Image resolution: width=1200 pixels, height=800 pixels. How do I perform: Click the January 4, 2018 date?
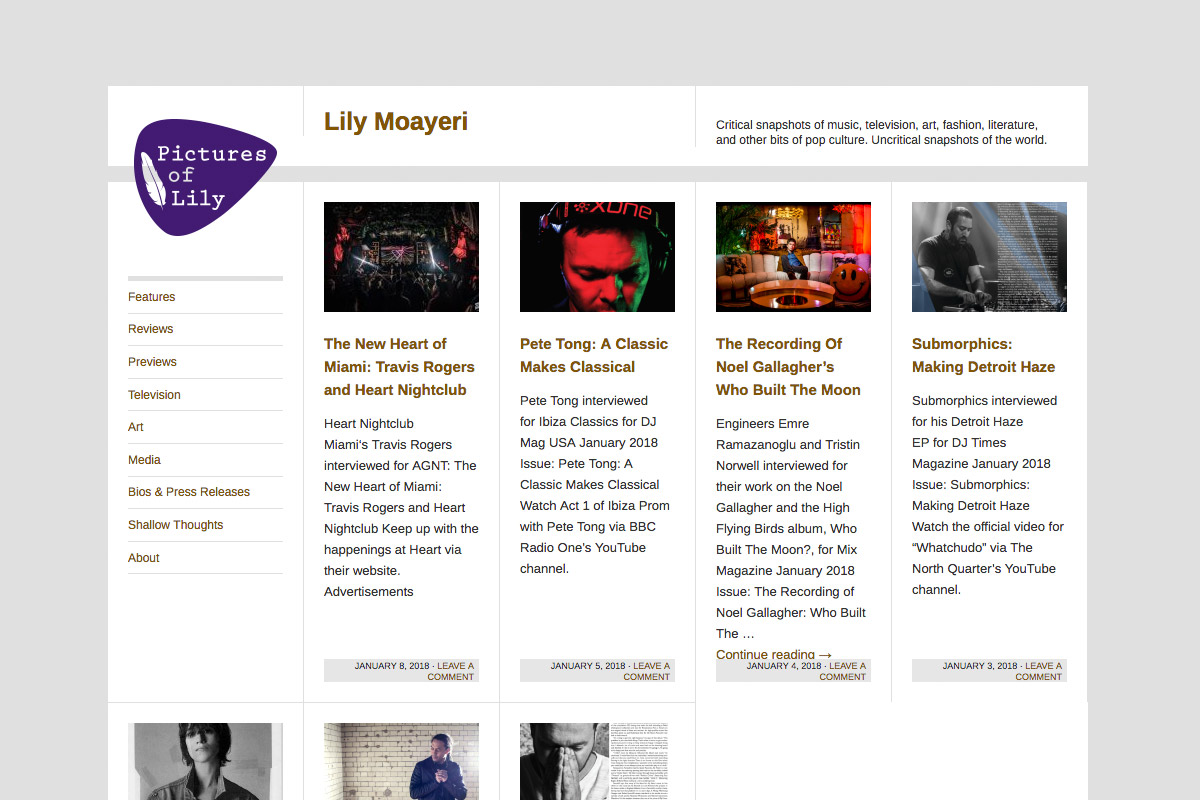[784, 666]
